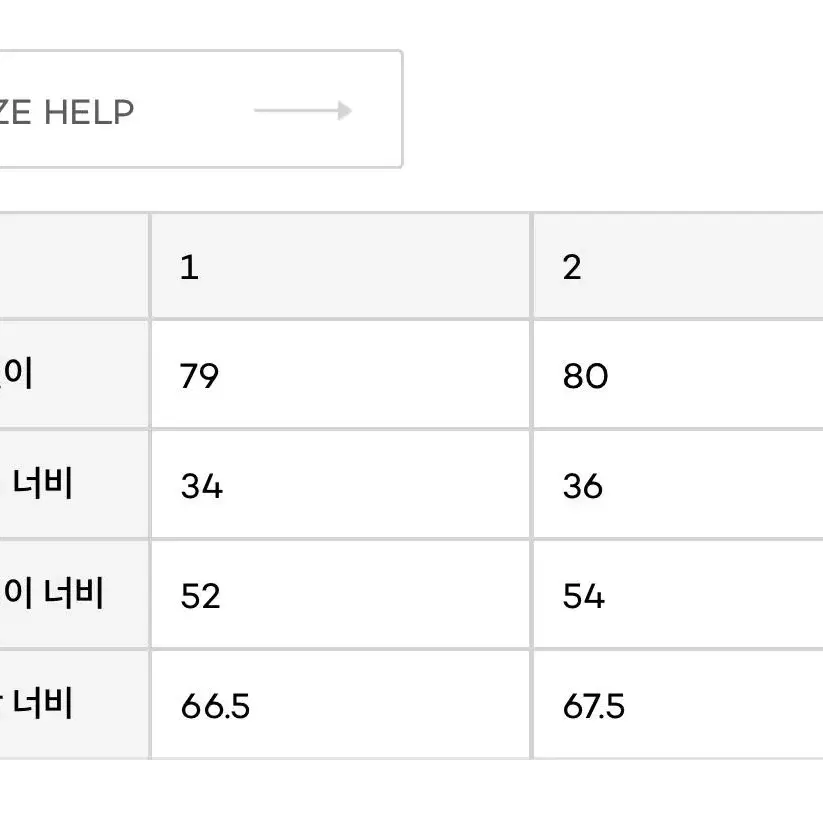
Task: Click the 66.5 measurement cell
Action: (340, 705)
